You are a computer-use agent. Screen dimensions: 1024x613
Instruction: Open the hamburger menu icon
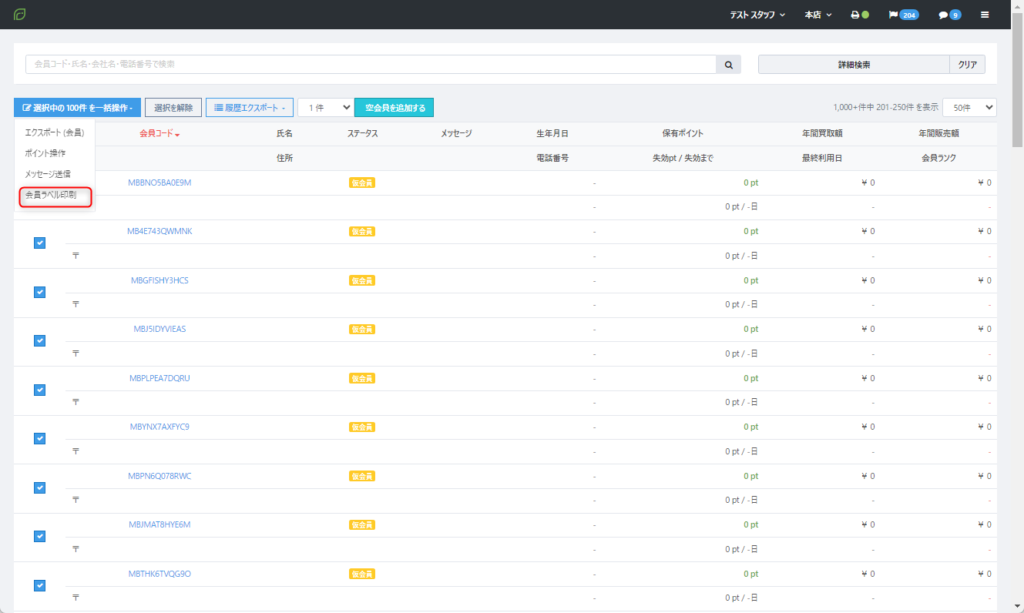[x=985, y=15]
